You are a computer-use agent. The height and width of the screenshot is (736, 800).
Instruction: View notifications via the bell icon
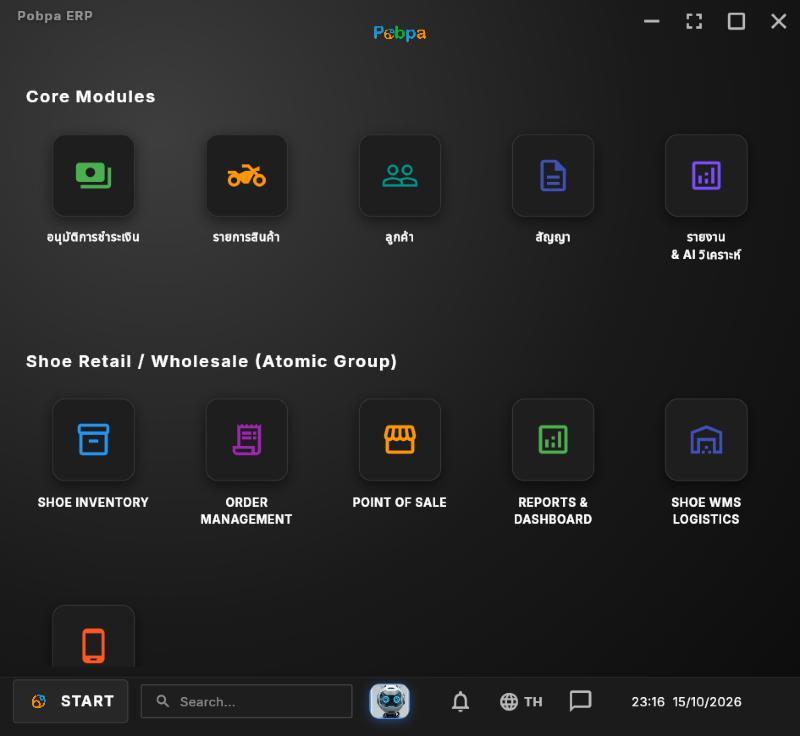point(460,701)
